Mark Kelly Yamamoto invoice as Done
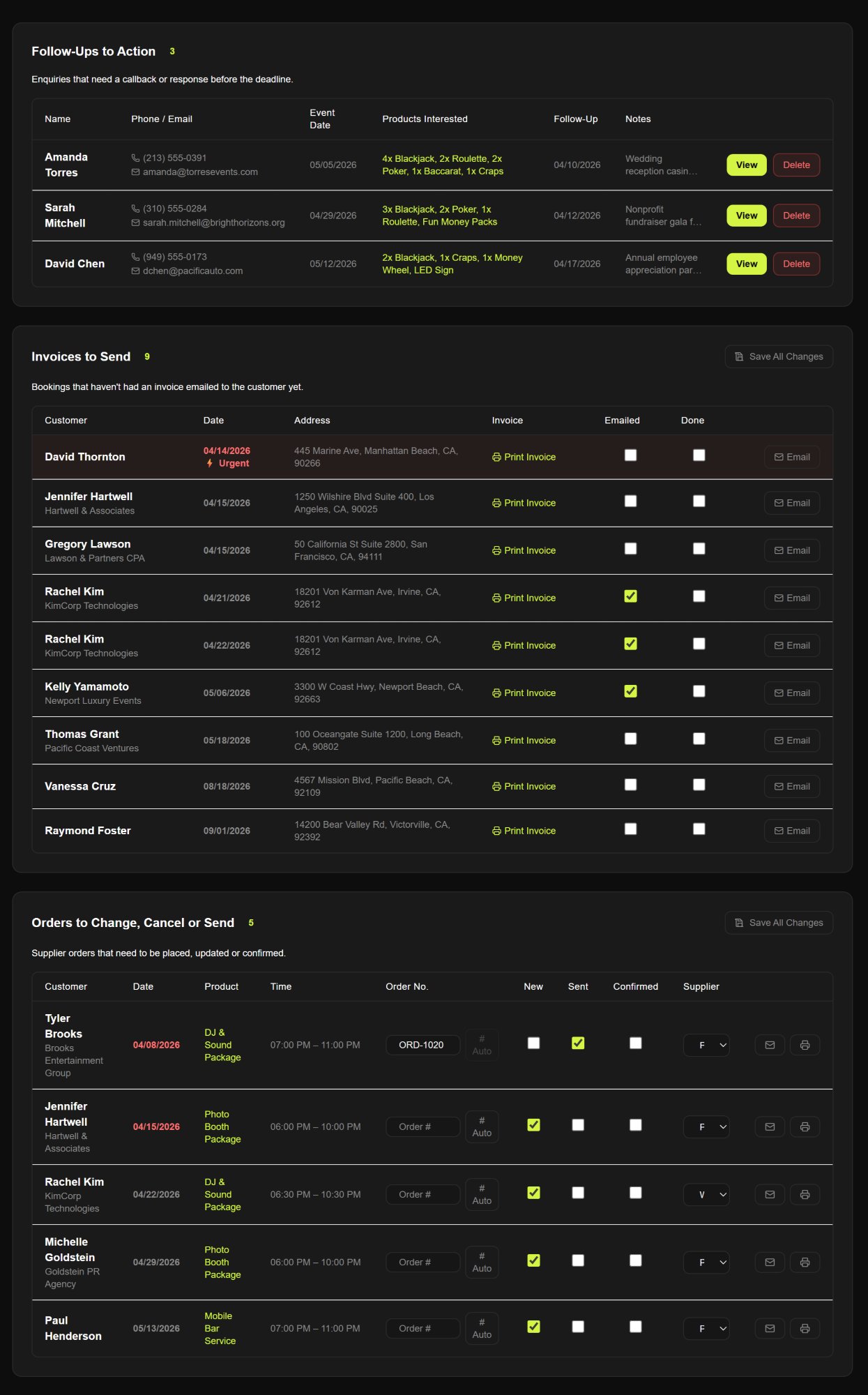The width and height of the screenshot is (868, 1395). point(699,691)
